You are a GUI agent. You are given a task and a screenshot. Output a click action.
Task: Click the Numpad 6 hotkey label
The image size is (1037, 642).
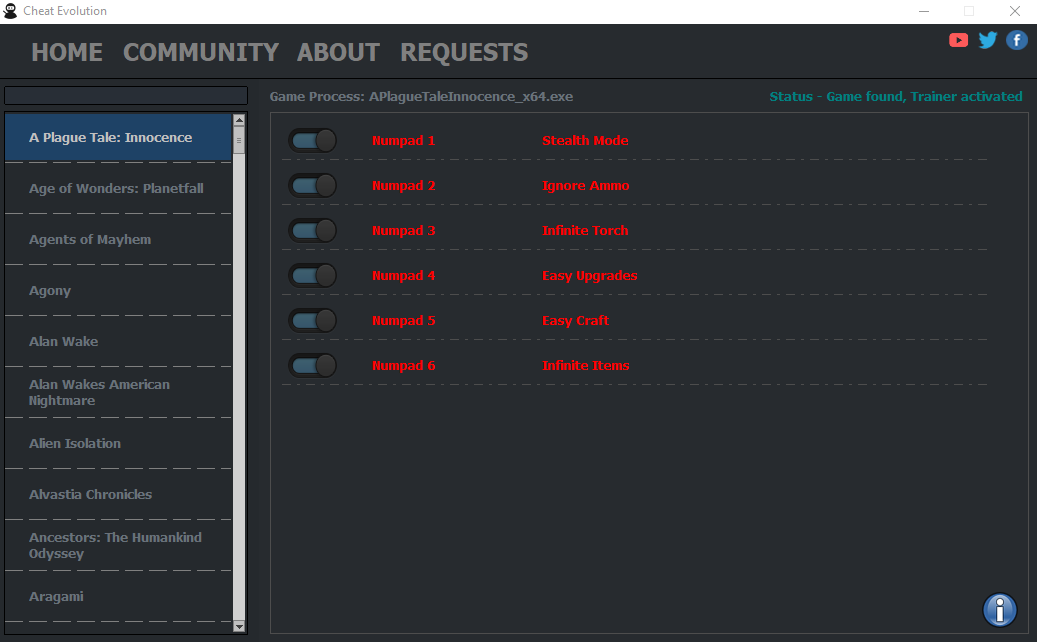point(403,365)
